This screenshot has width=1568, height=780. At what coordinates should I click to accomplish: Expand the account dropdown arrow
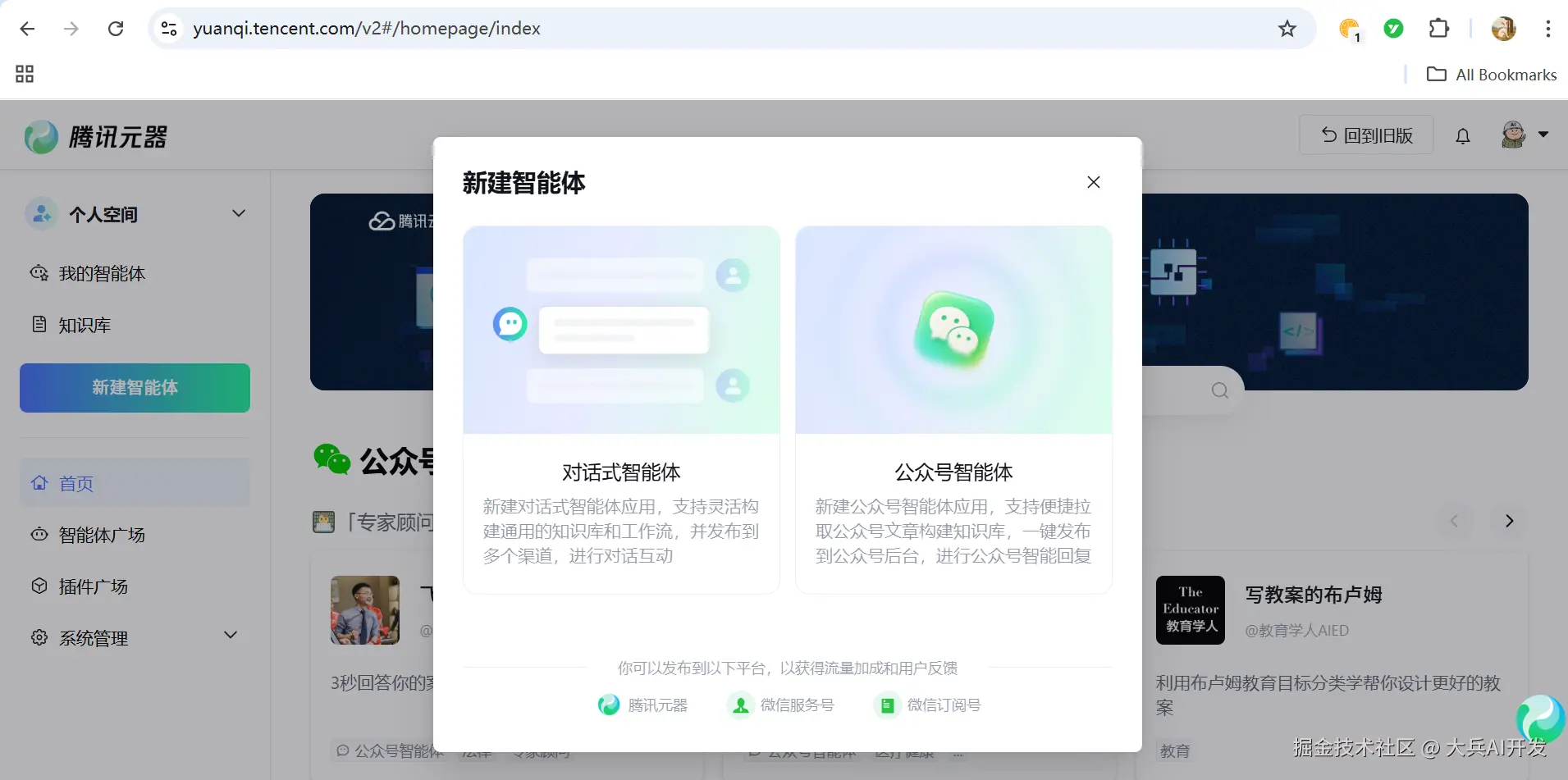point(1543,135)
